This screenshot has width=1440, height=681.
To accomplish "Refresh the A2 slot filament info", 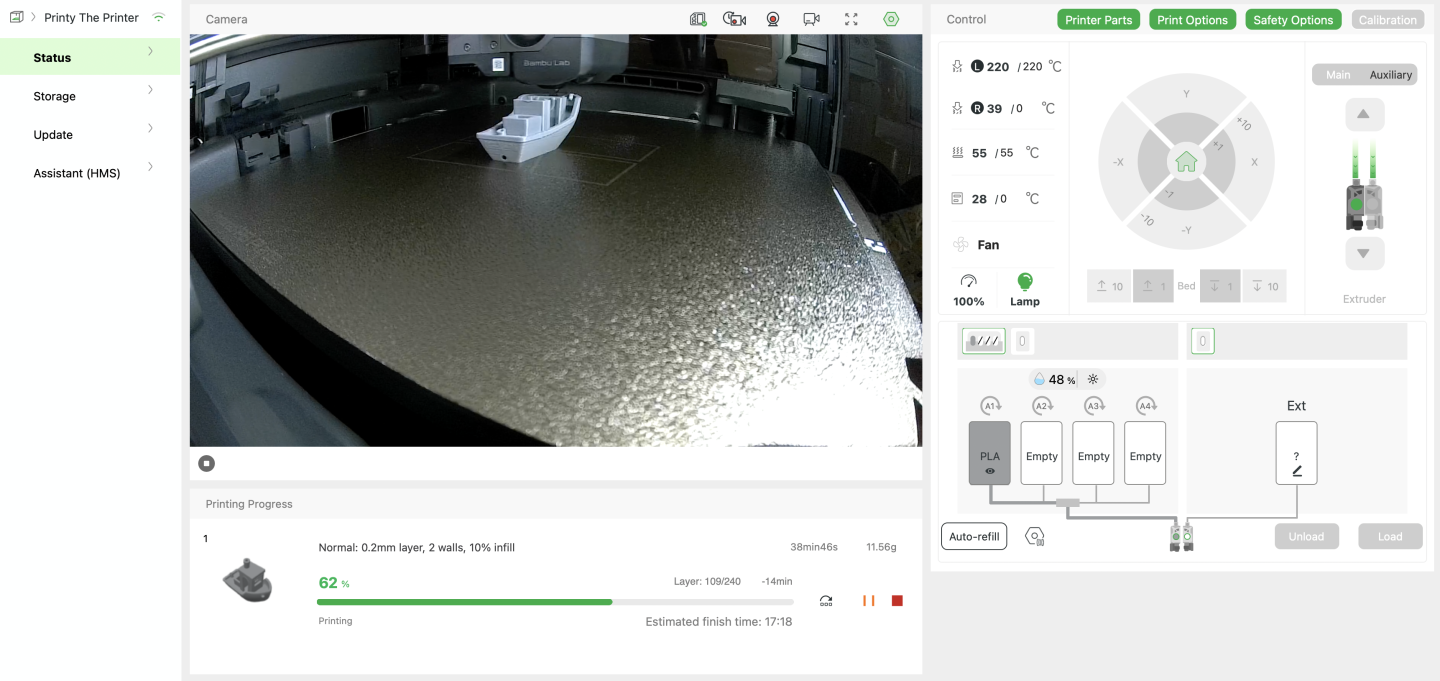I will [x=1042, y=406].
